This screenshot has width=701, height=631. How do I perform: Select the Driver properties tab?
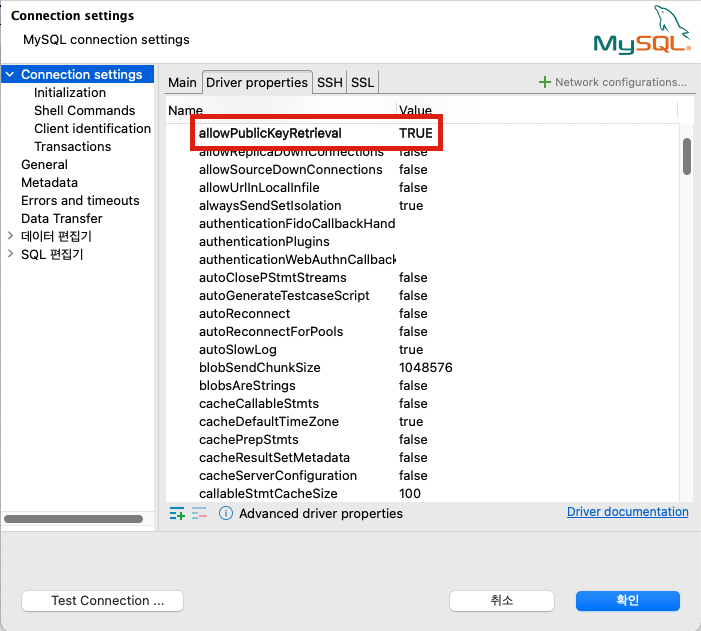point(257,82)
